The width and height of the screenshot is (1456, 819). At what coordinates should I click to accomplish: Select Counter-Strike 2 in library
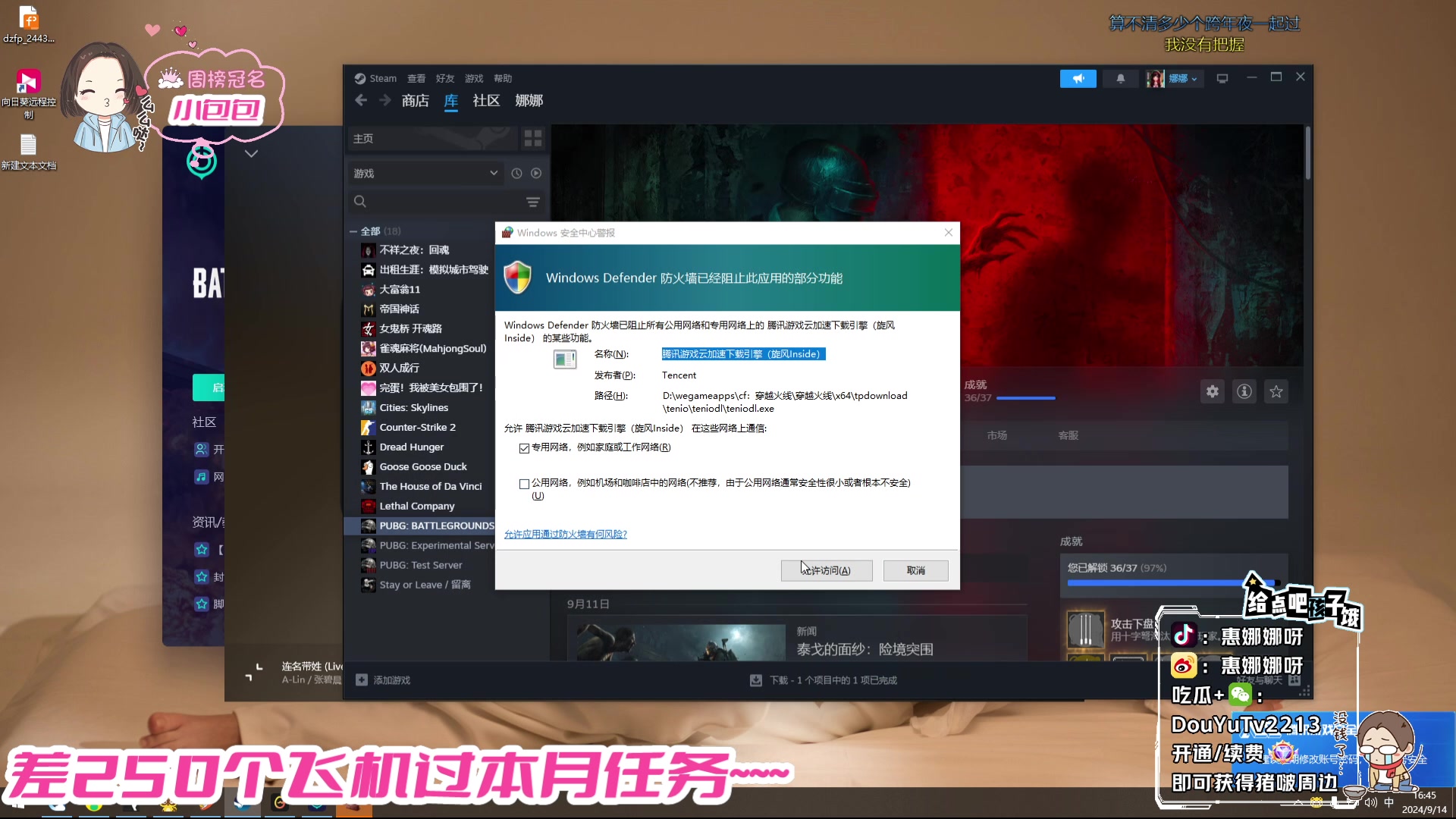(417, 428)
